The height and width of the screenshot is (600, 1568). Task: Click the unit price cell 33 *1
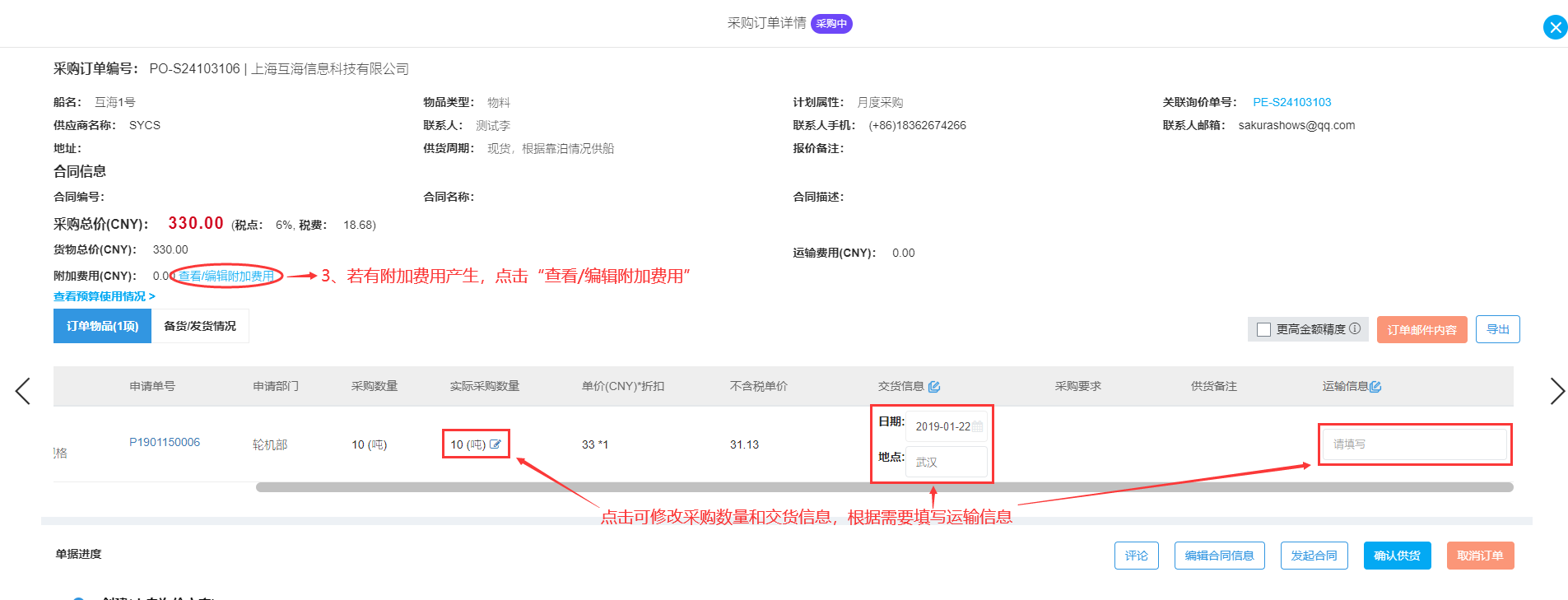(595, 444)
